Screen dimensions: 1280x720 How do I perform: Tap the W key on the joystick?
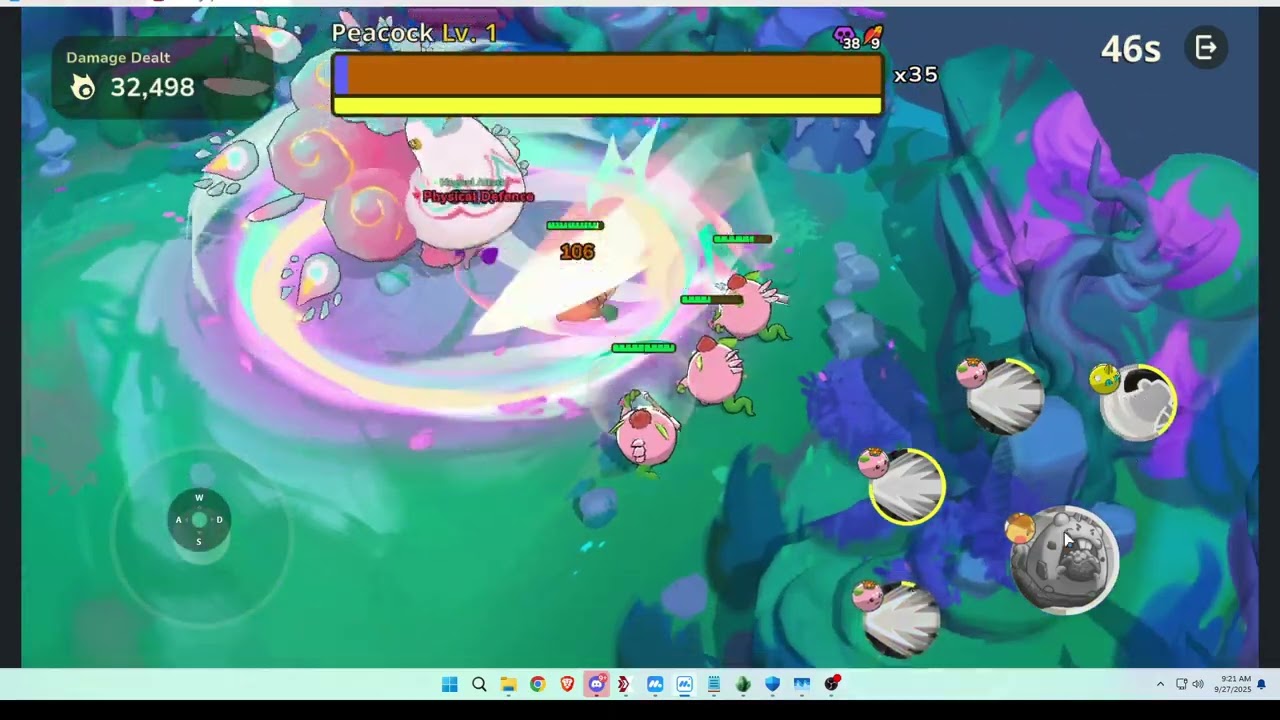click(x=199, y=498)
